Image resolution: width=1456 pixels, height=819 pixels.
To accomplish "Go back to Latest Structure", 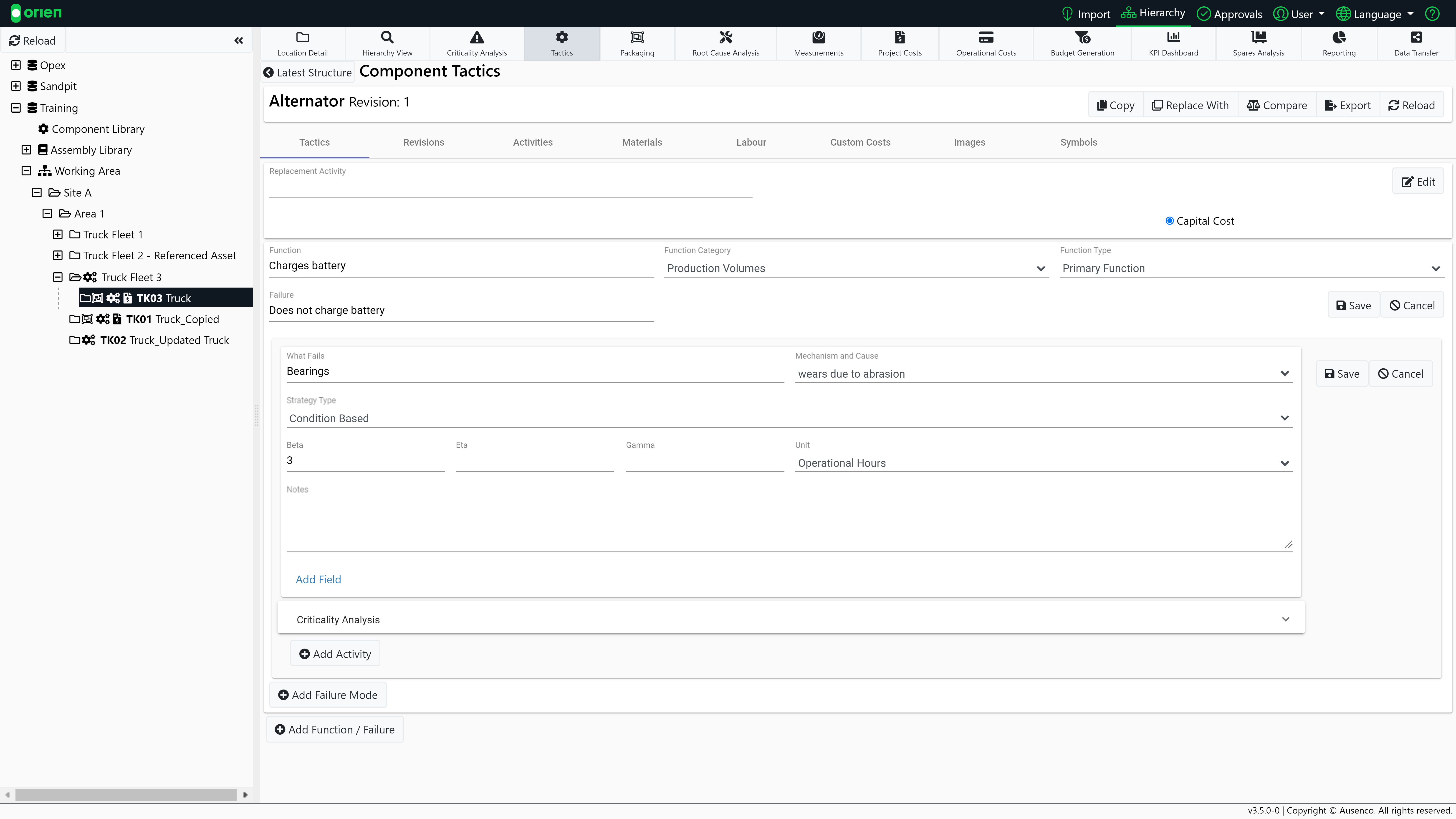I will [x=308, y=72].
